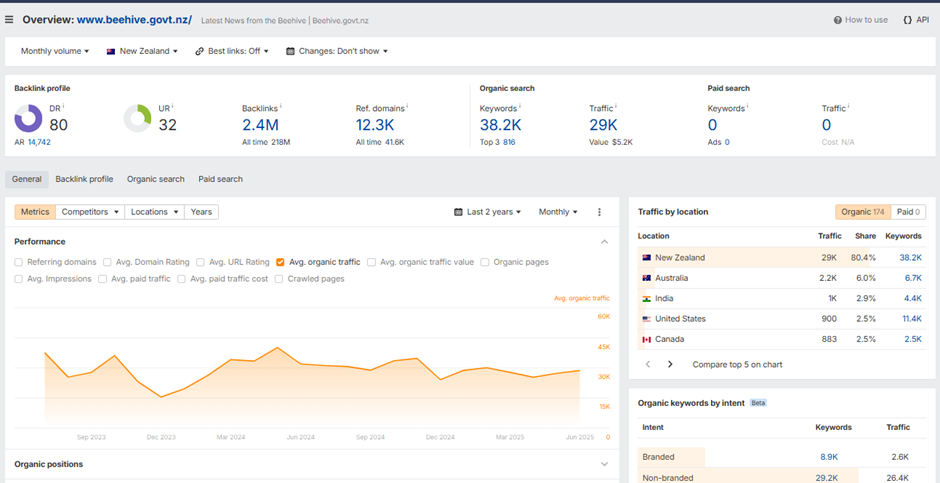This screenshot has height=483, width=940.
Task: Select the Organic 174 toggle tab
Action: (x=863, y=212)
